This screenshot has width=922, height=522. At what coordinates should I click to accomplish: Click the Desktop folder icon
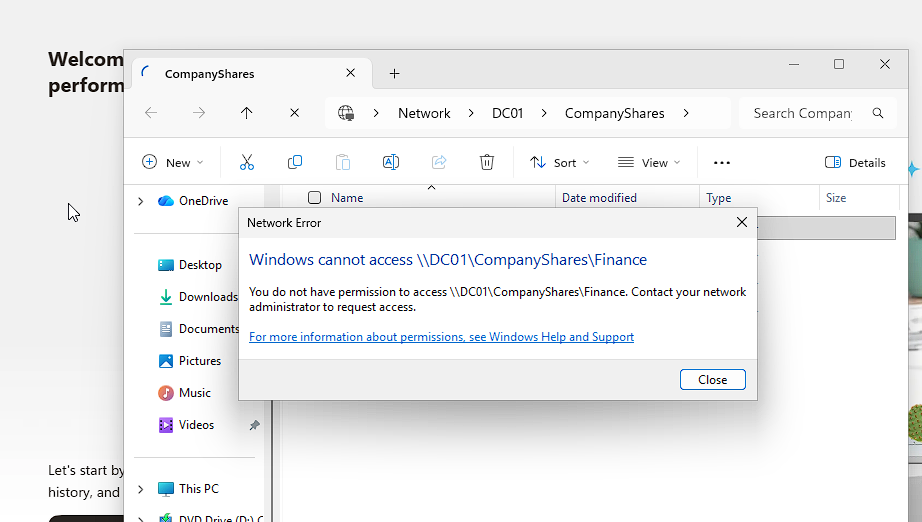166,265
